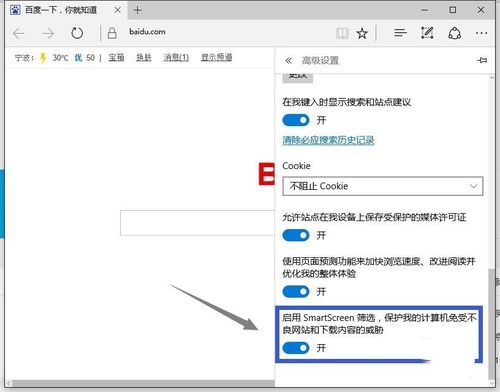Make a web note with pen icon
Image resolution: width=500 pixels, height=392 pixels.
(427, 33)
